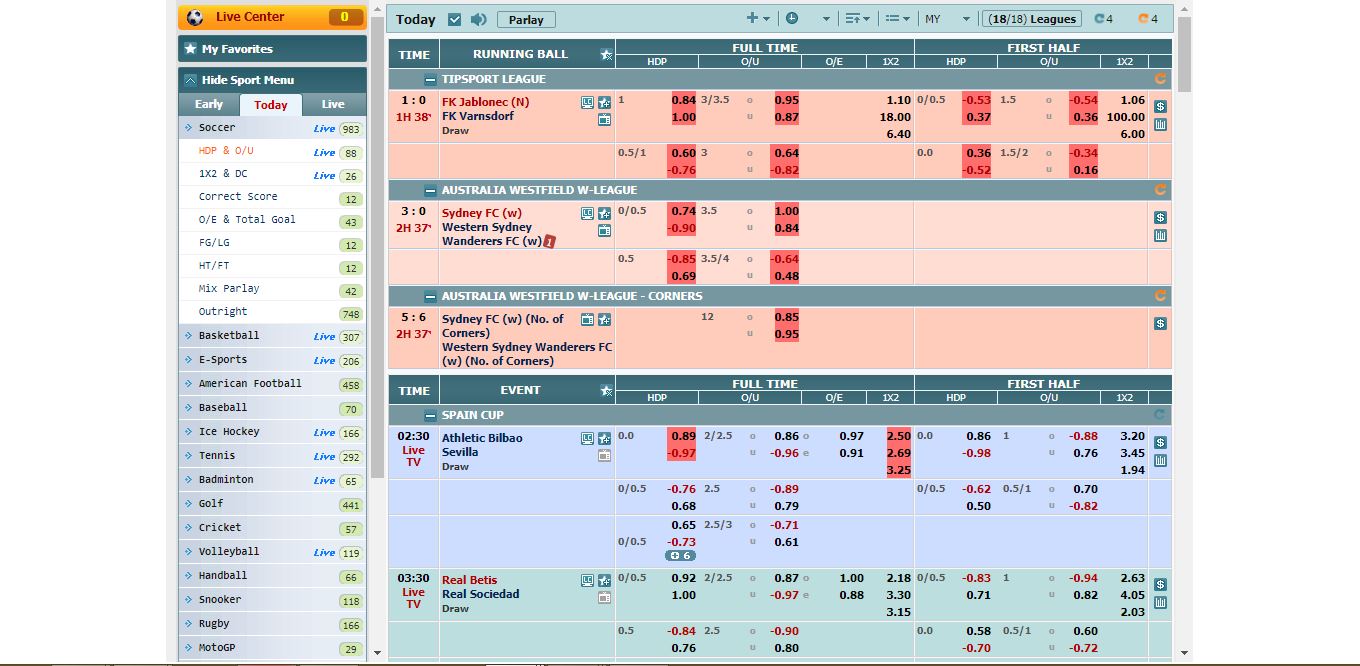
Task: Refresh the Tipsport League section
Action: pos(1160,78)
